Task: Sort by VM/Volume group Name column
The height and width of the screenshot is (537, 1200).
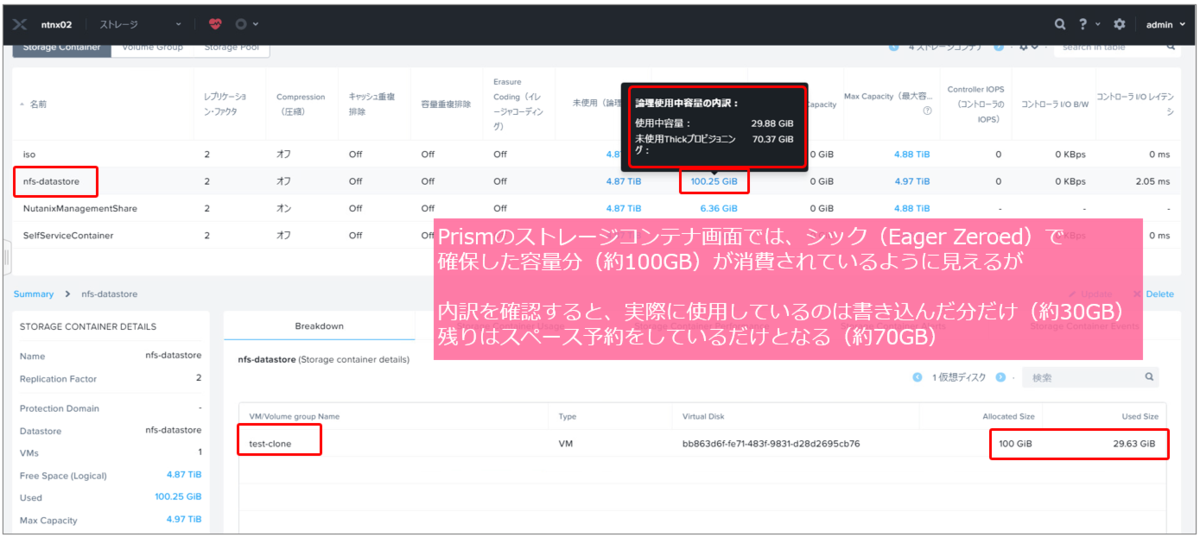Action: pos(294,416)
